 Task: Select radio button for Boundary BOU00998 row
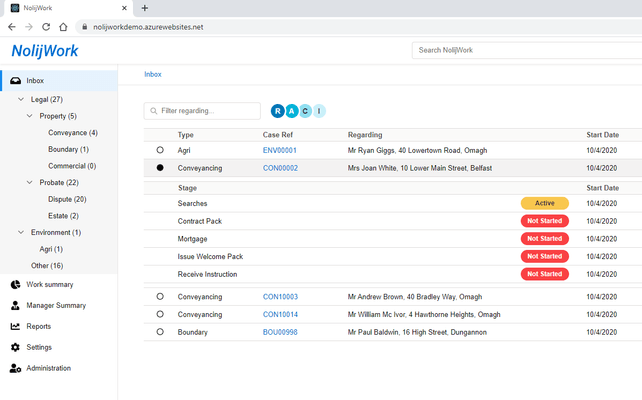point(160,332)
